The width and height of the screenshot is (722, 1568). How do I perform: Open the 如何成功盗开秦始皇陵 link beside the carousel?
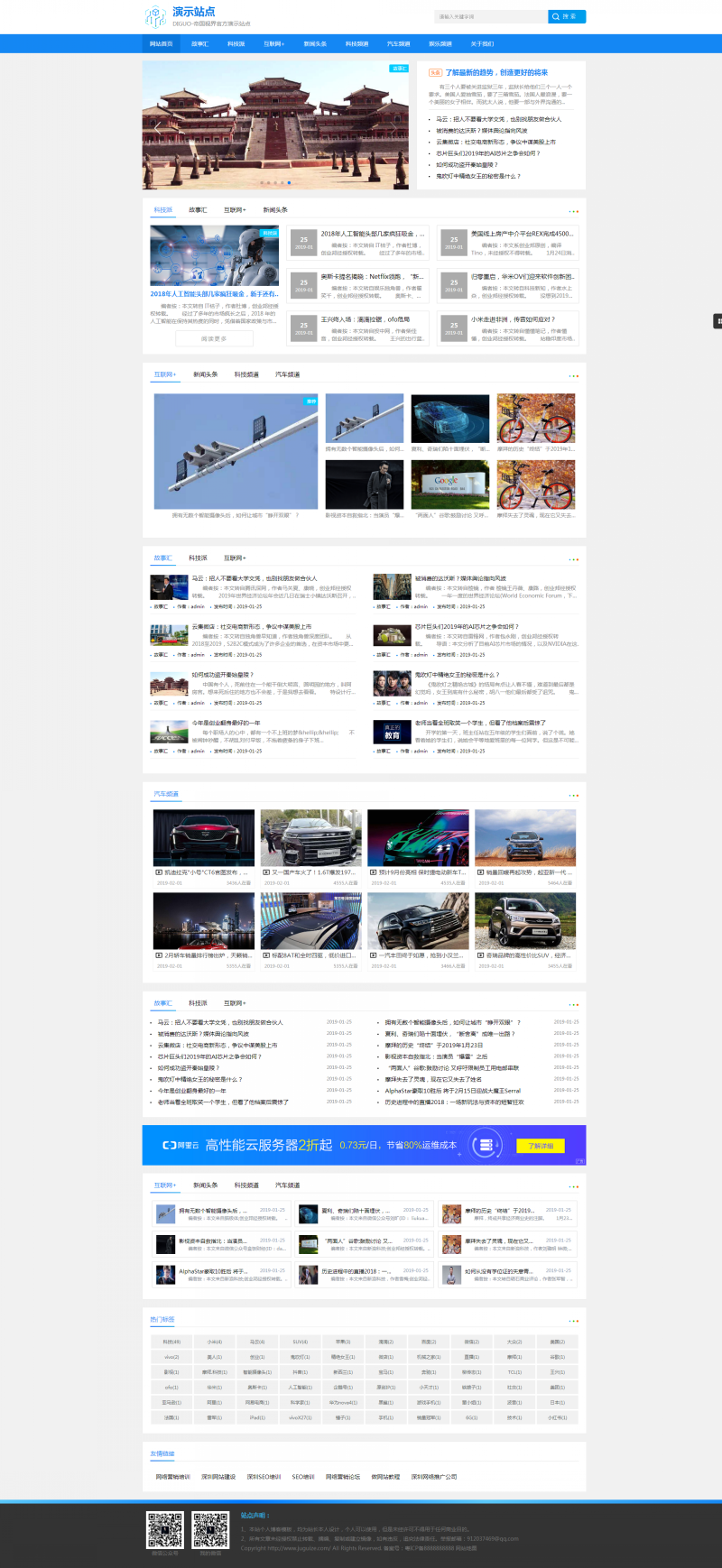coord(467,164)
